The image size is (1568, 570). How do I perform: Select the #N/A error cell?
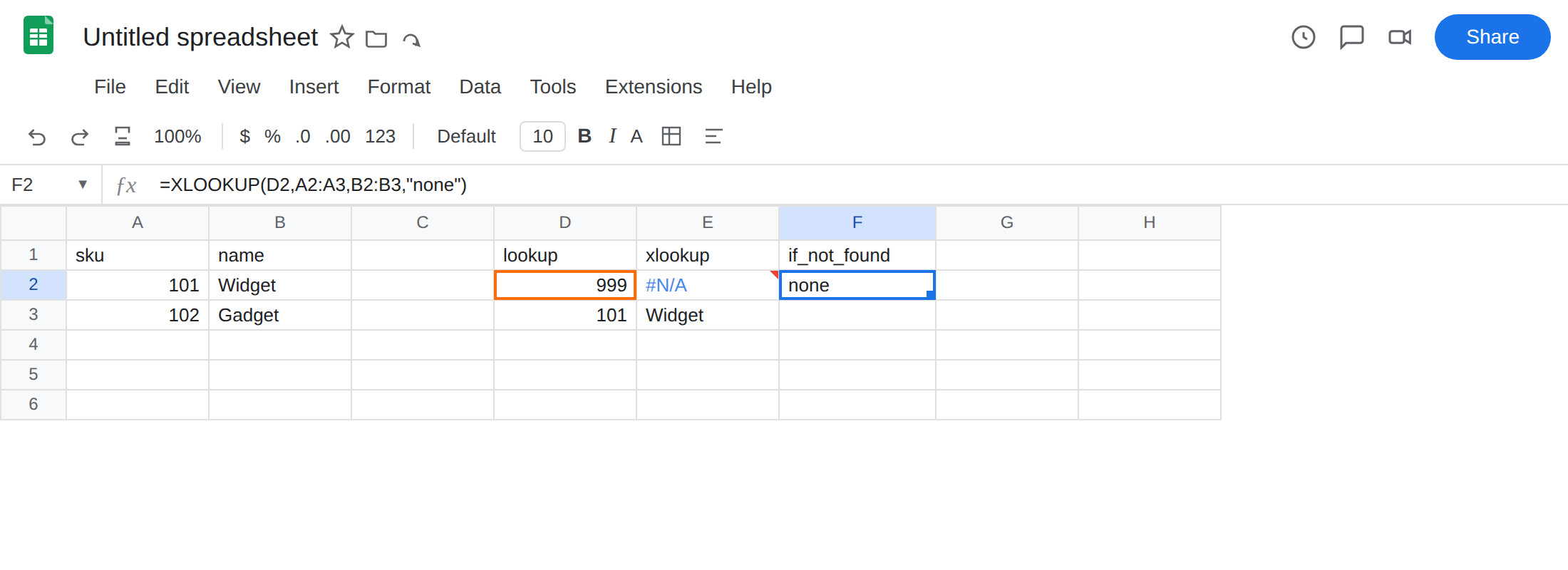pos(708,285)
